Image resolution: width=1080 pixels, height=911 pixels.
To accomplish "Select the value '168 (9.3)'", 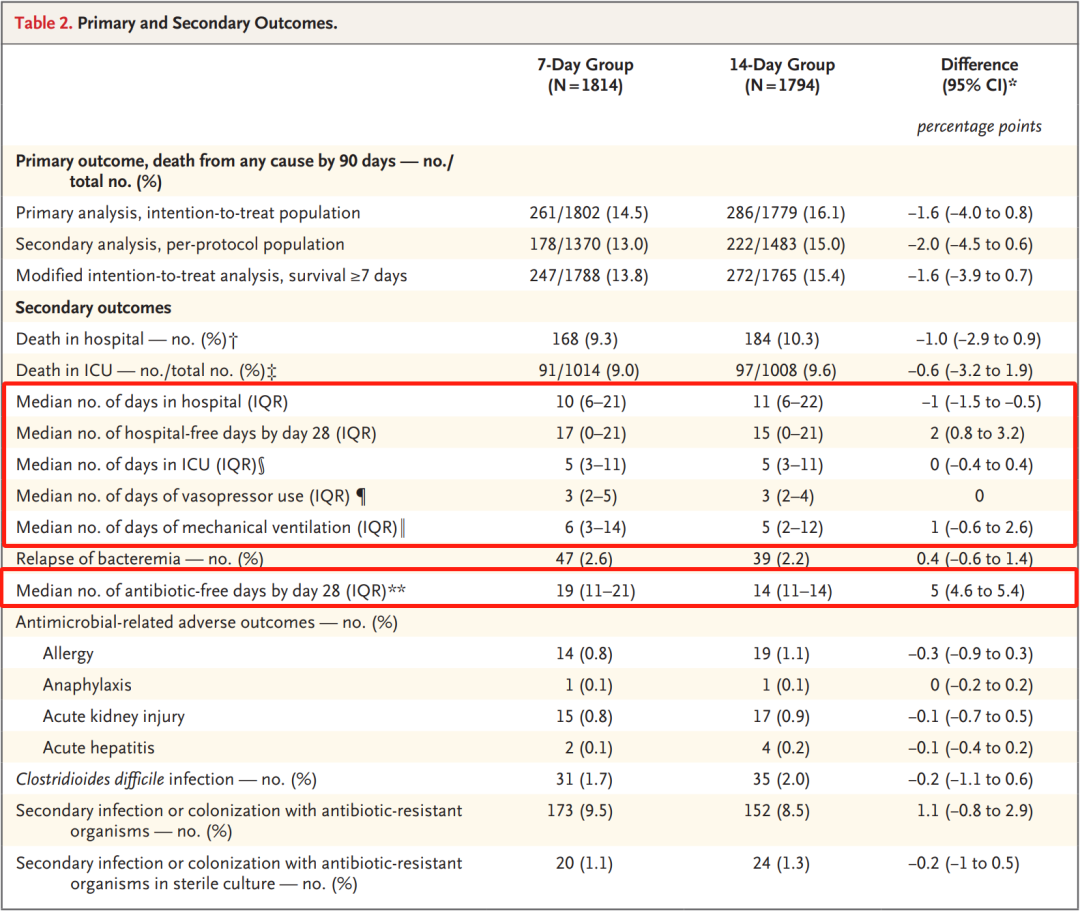I will [585, 339].
